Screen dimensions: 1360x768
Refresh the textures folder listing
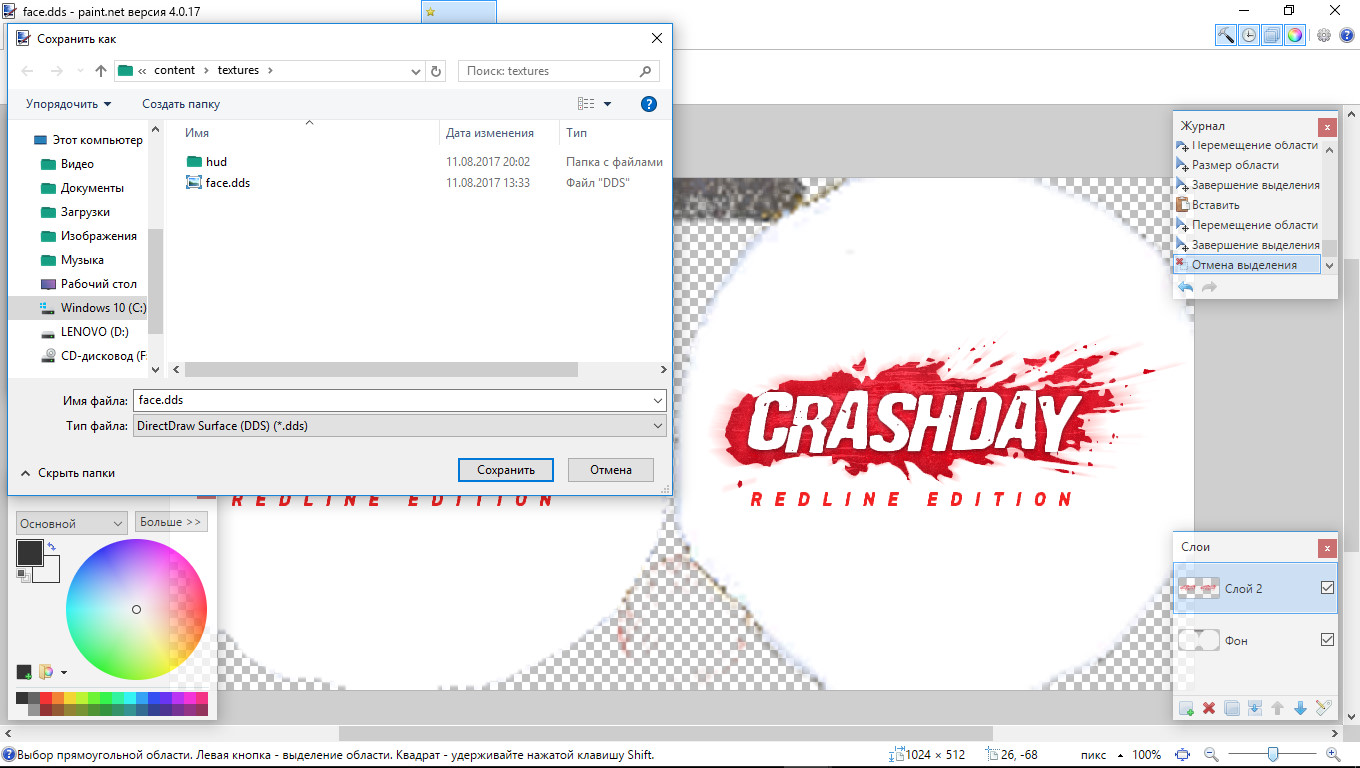[x=436, y=71]
